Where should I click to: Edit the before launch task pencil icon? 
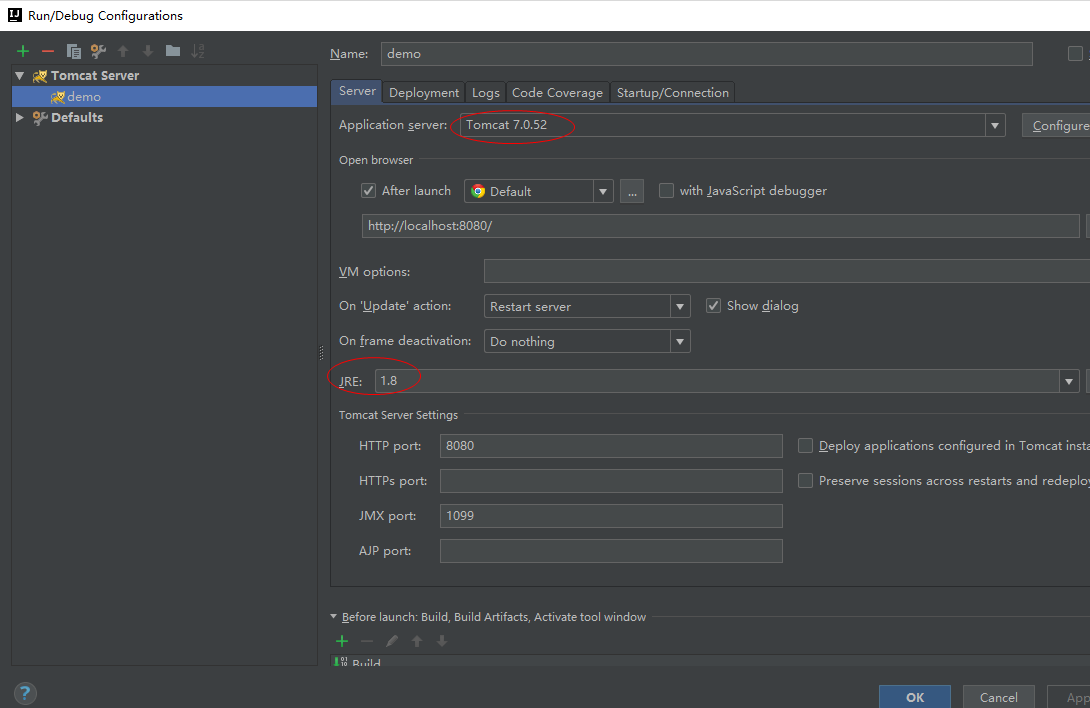[392, 641]
